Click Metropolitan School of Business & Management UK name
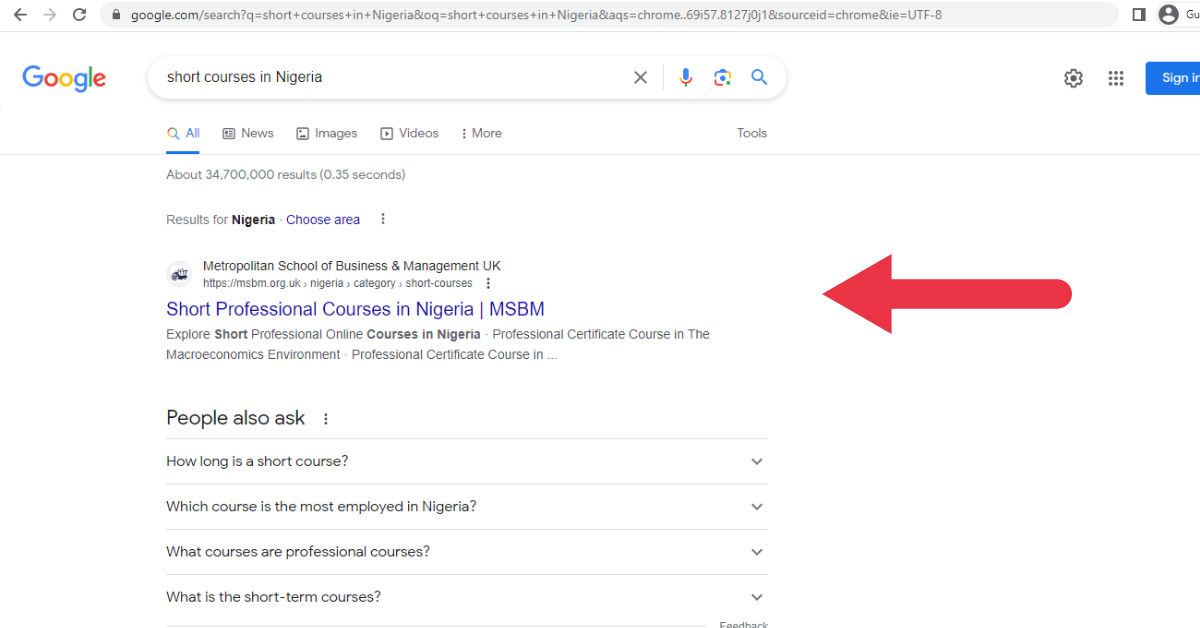The width and height of the screenshot is (1200, 628). pos(352,266)
